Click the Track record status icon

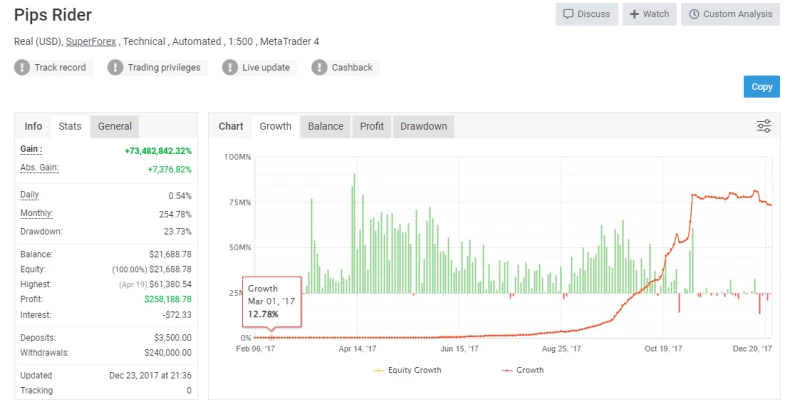[x=22, y=68]
